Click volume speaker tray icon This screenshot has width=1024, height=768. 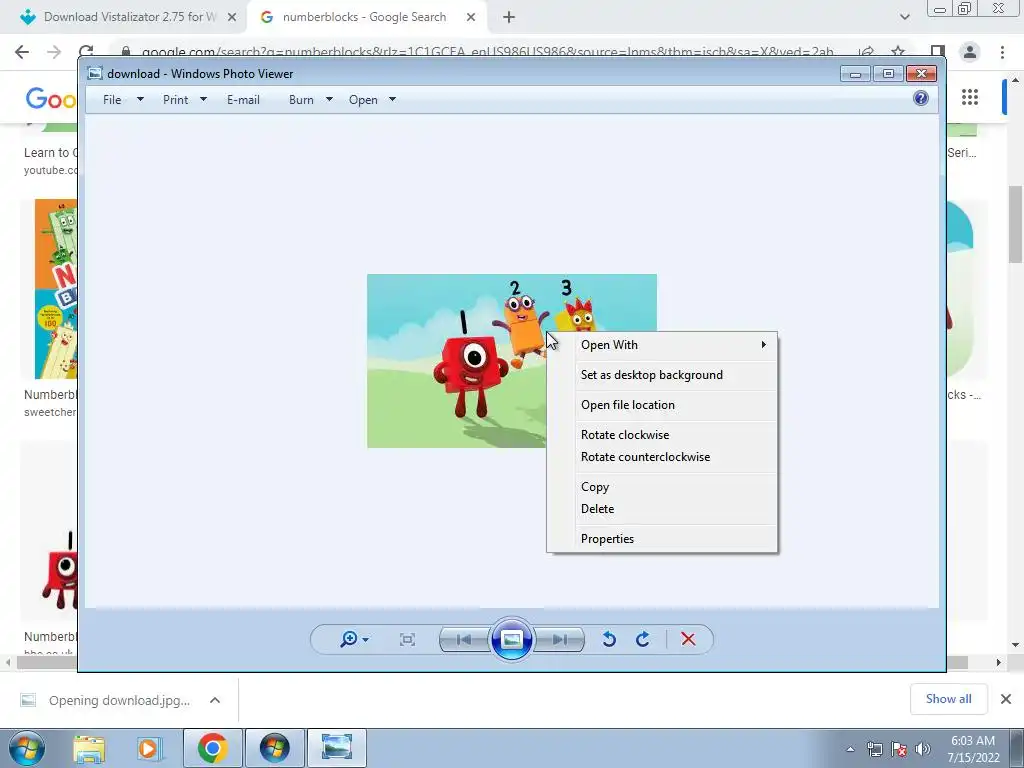click(923, 749)
